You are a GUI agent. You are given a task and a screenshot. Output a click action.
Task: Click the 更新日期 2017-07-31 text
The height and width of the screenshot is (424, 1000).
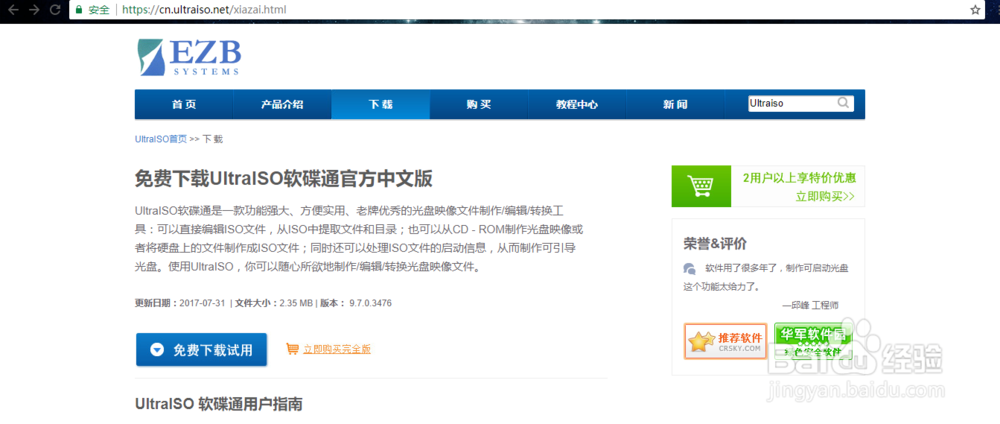point(180,303)
